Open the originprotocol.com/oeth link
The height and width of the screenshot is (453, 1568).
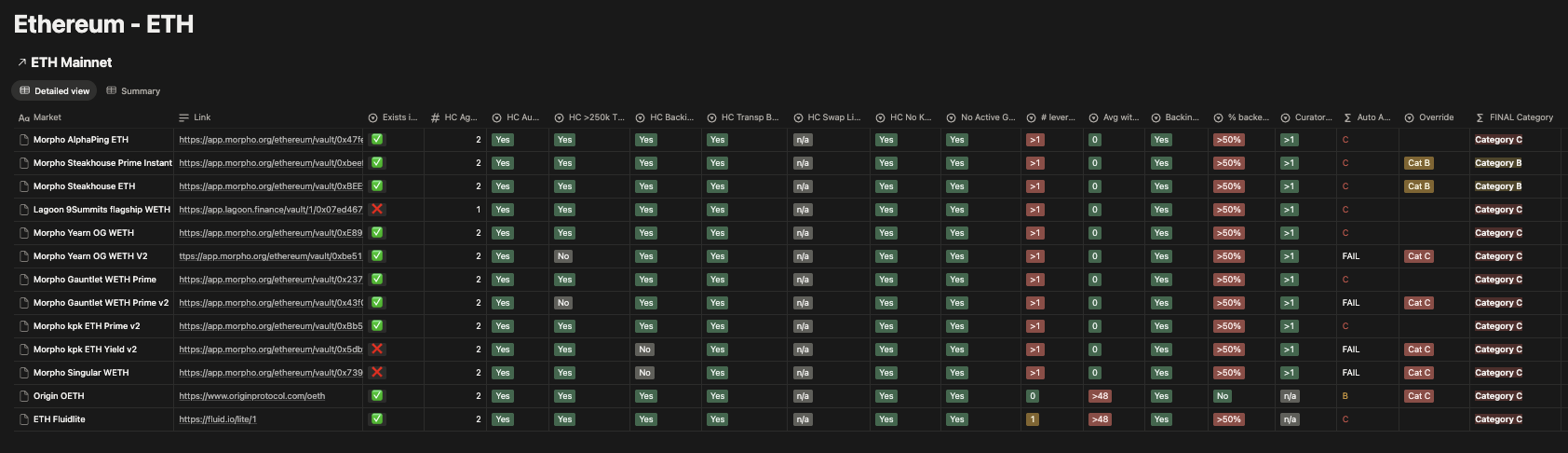pyautogui.click(x=251, y=396)
